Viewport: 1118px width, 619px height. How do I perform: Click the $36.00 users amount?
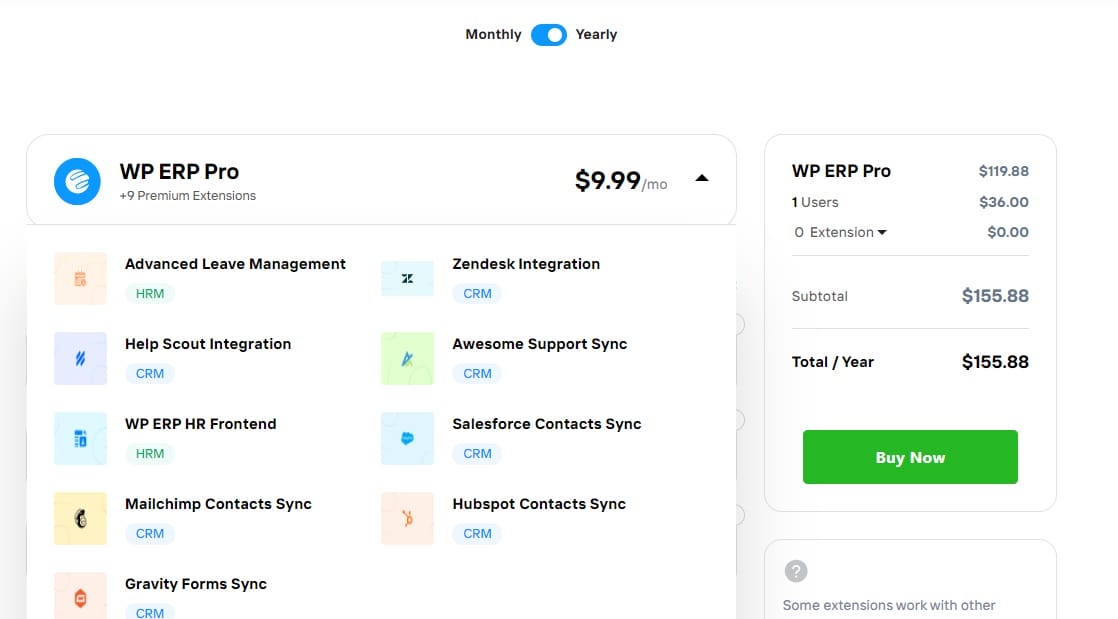1003,202
